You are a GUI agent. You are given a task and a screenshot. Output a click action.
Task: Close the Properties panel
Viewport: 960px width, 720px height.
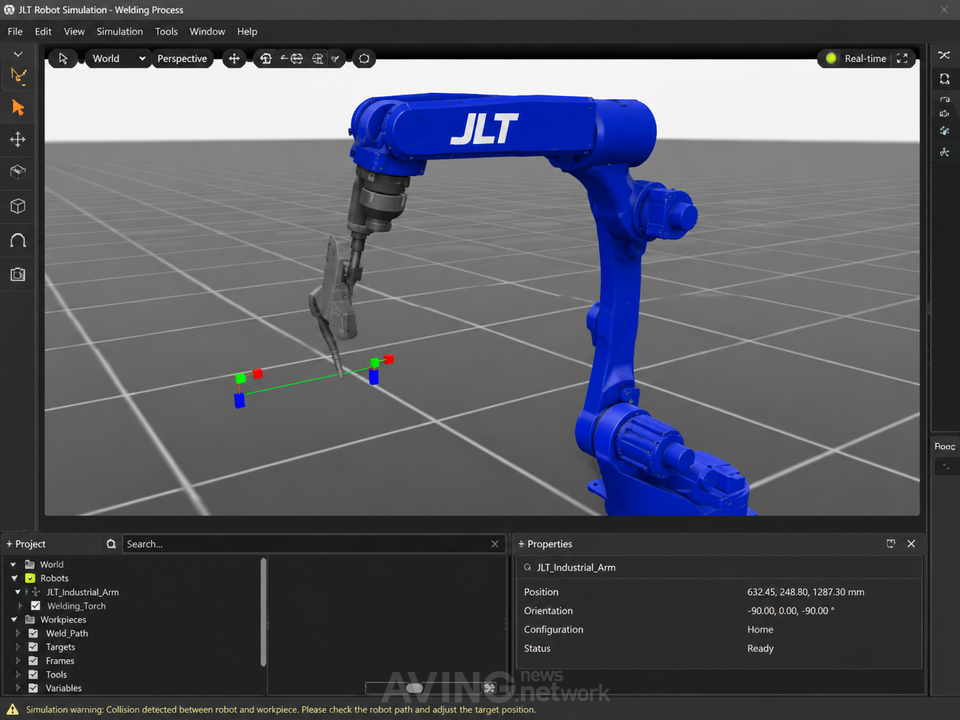pos(911,544)
